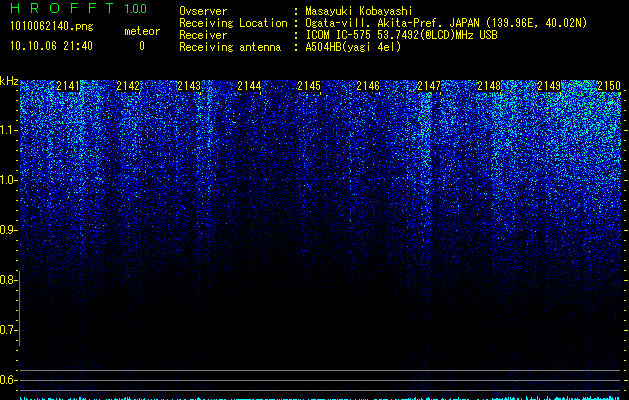Click the ICOM IC-575 53.7492 MHz USB text
This screenshot has width=629, height=400.
click(401, 35)
